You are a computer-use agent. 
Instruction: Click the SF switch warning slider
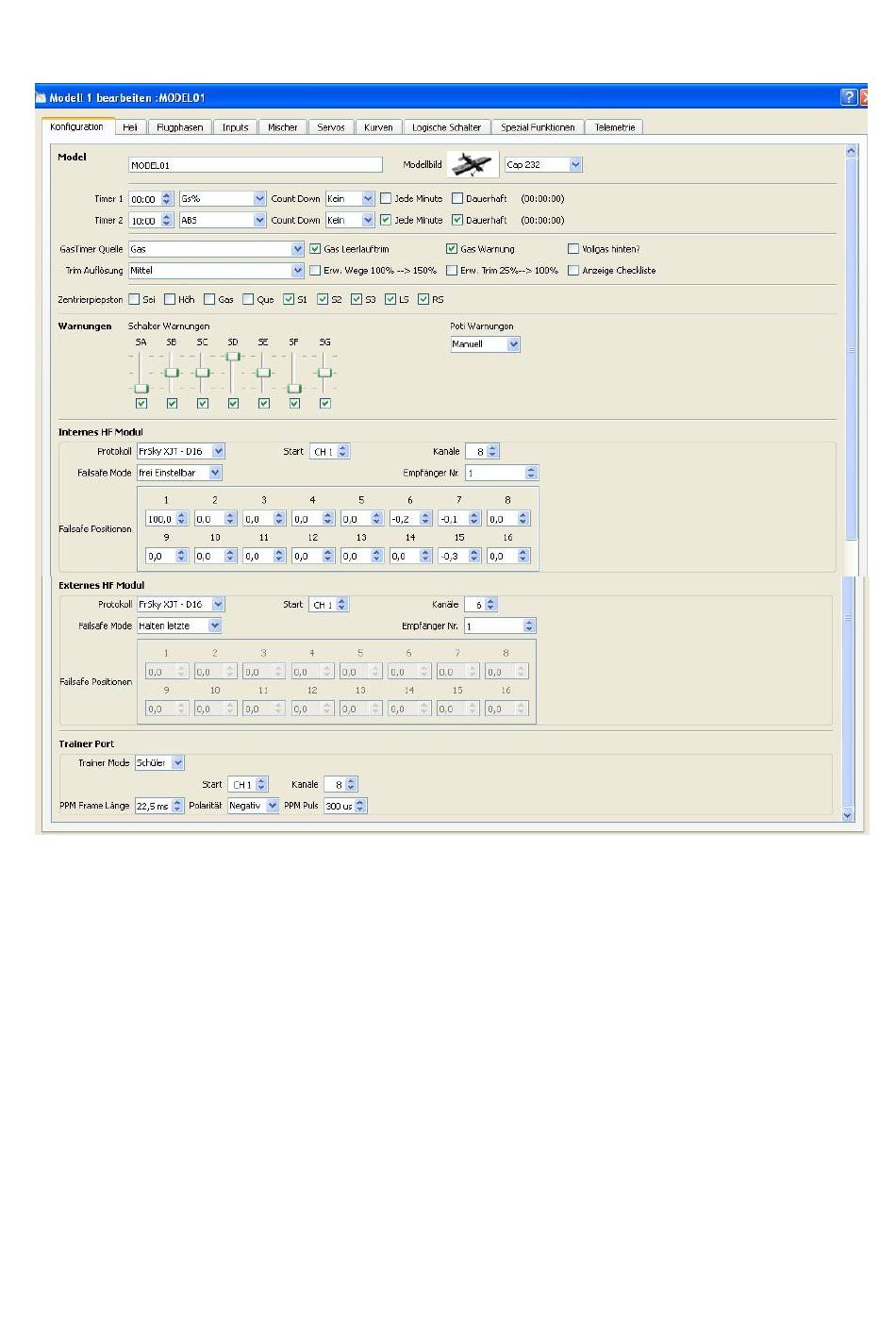(x=294, y=372)
